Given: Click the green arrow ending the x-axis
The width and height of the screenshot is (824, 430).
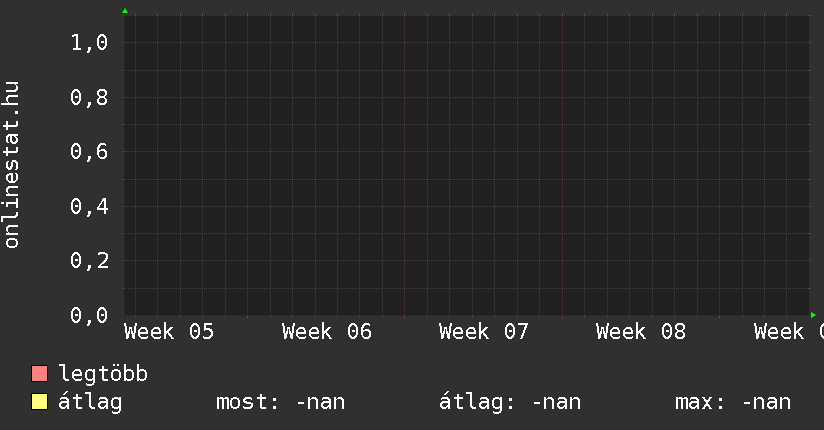Looking at the screenshot, I should coord(813,315).
